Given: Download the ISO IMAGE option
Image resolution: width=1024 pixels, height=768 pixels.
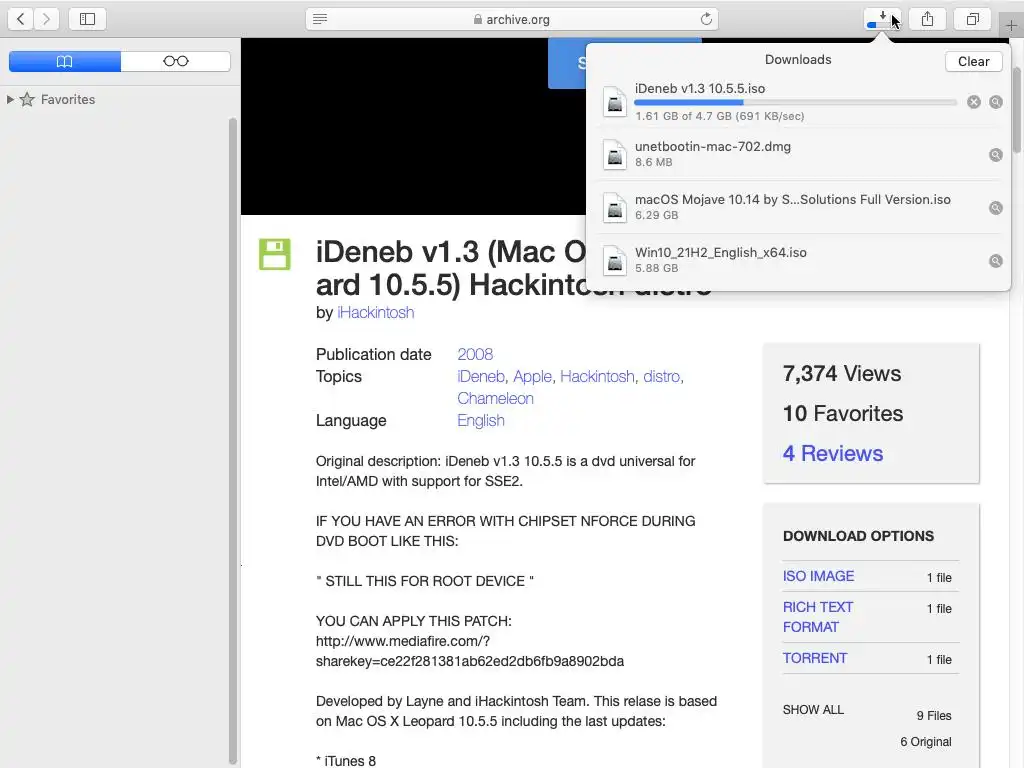Looking at the screenshot, I should click(x=818, y=576).
